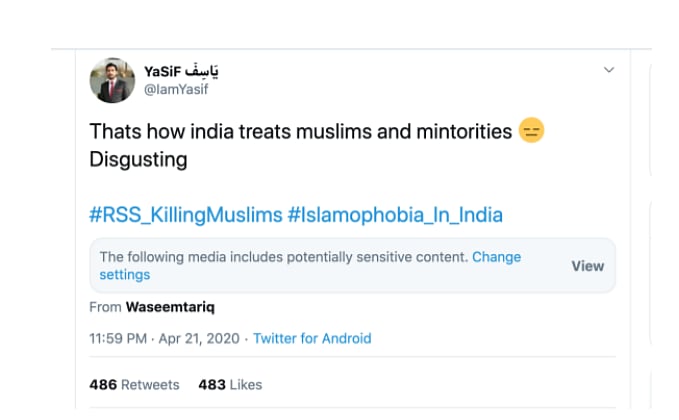Screen dimensions: 679x420
Task: Show the 483 Likes list
Action: pyautogui.click(x=229, y=385)
